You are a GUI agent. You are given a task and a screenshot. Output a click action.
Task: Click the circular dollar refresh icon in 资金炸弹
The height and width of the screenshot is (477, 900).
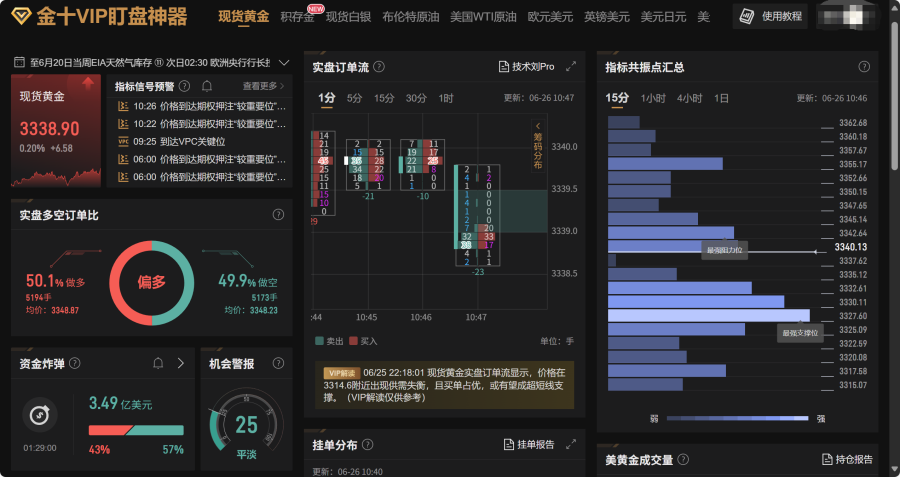coord(40,414)
